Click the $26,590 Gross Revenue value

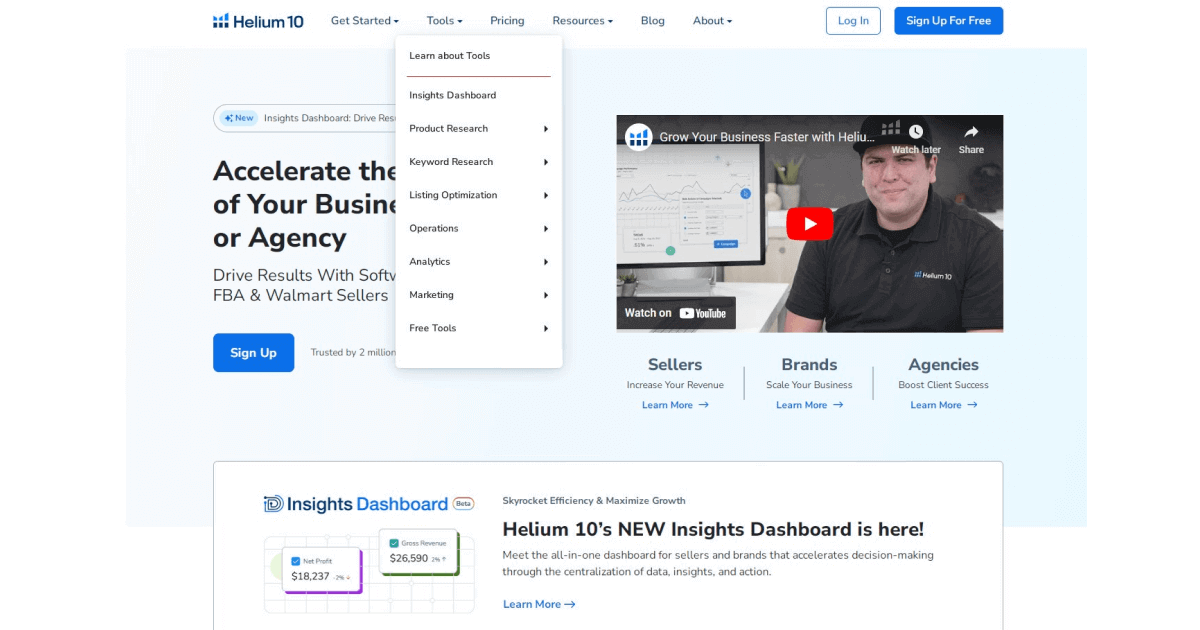click(x=409, y=558)
